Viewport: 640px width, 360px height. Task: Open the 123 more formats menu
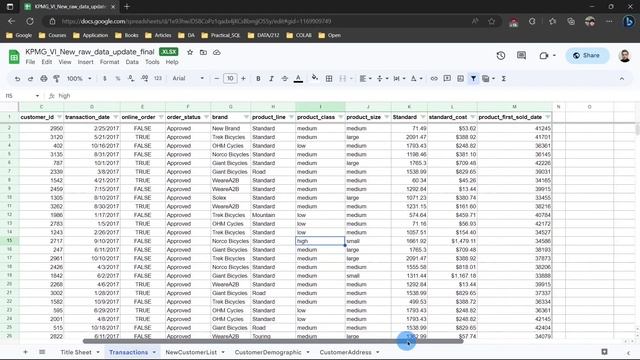(158, 78)
